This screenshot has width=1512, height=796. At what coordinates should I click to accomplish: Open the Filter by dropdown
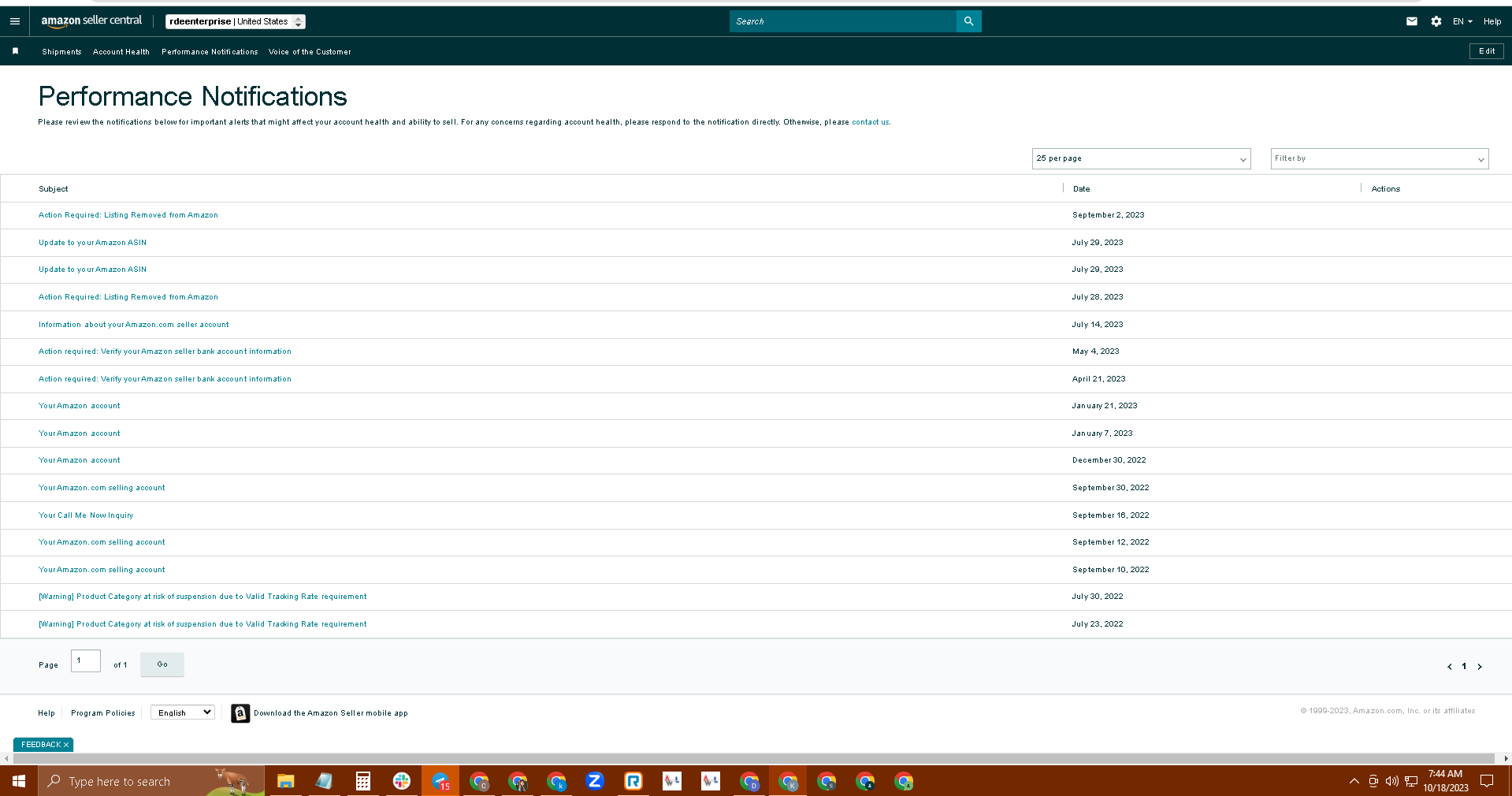[1380, 158]
